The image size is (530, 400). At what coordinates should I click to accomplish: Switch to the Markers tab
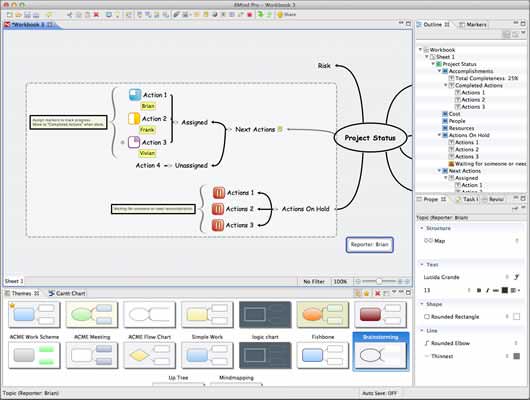(473, 25)
